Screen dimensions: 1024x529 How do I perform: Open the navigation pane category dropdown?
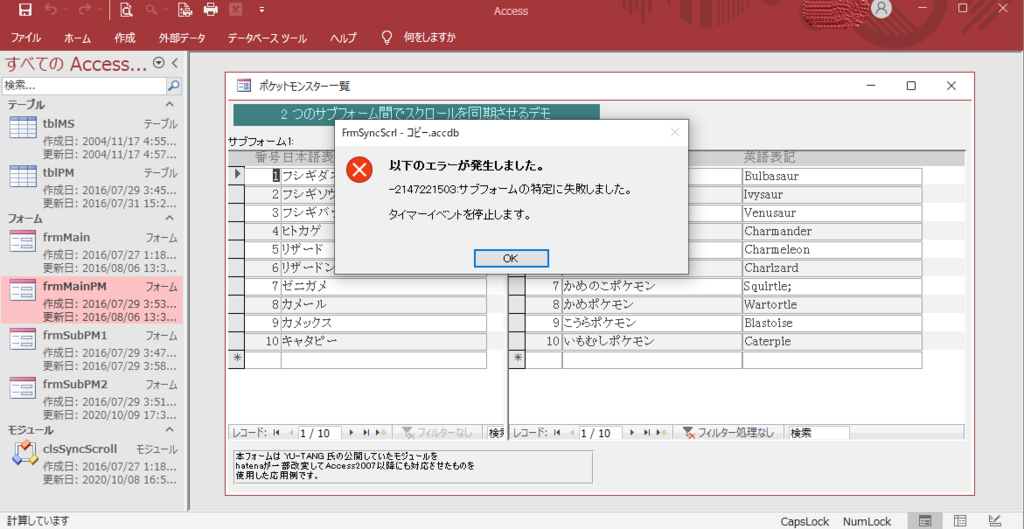158,64
